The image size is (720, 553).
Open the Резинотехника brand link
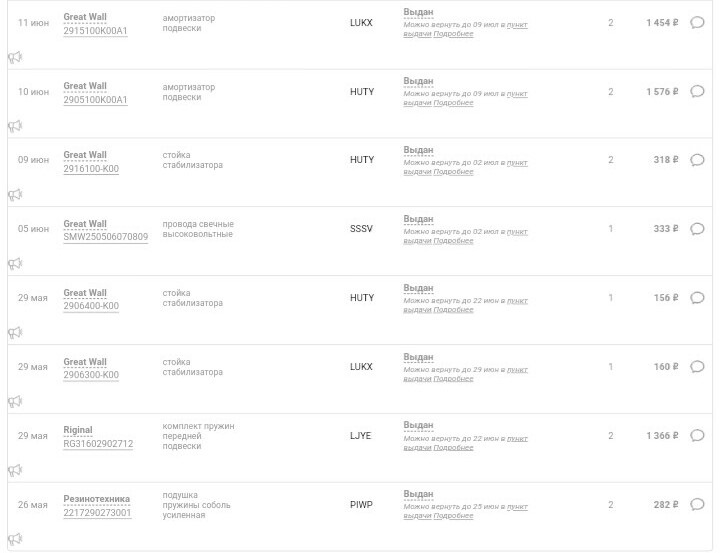point(96,499)
